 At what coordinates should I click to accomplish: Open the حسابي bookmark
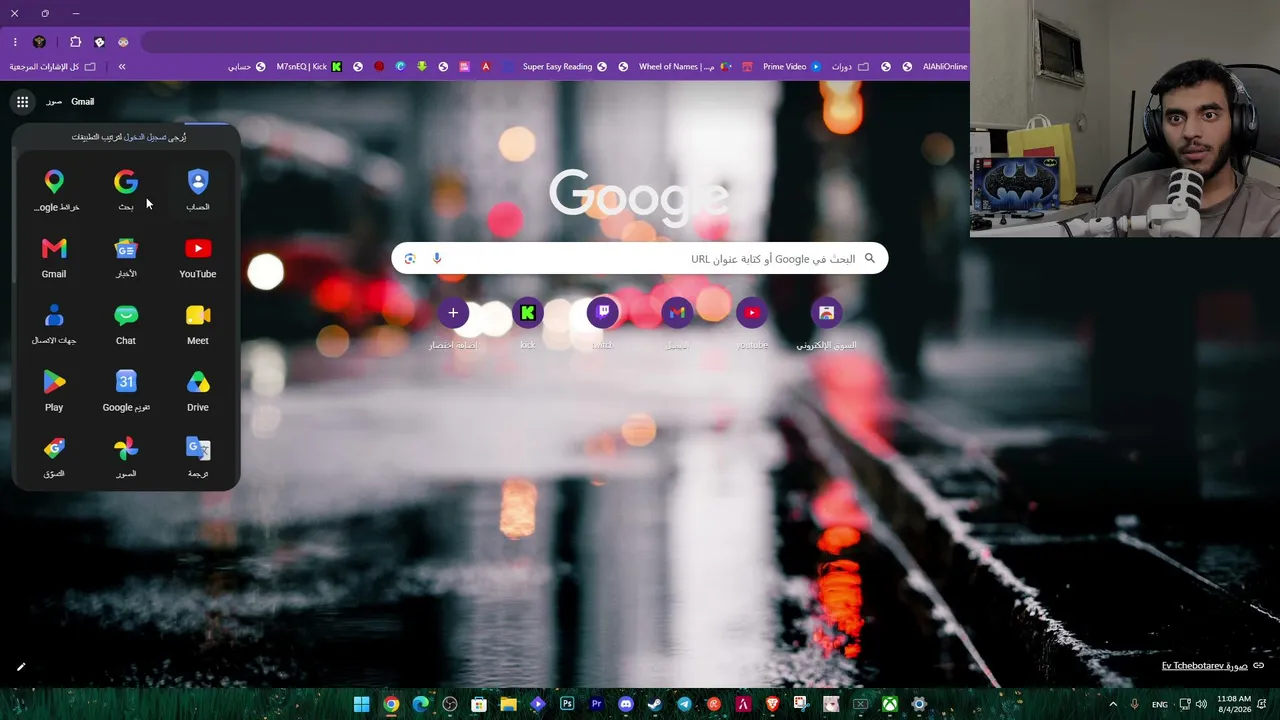click(x=246, y=67)
